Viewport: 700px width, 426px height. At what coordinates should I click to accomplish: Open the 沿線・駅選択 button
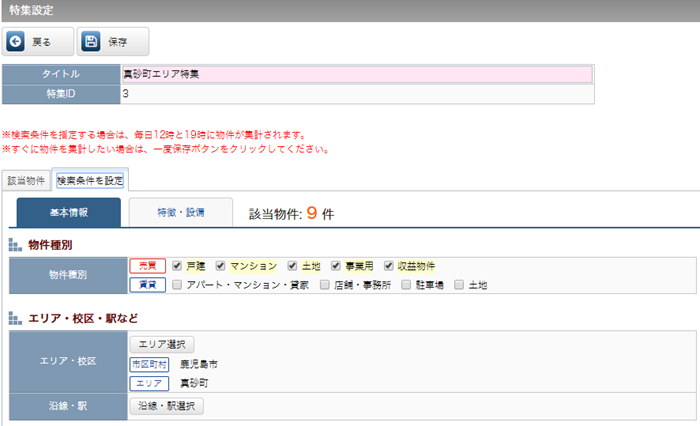point(167,406)
